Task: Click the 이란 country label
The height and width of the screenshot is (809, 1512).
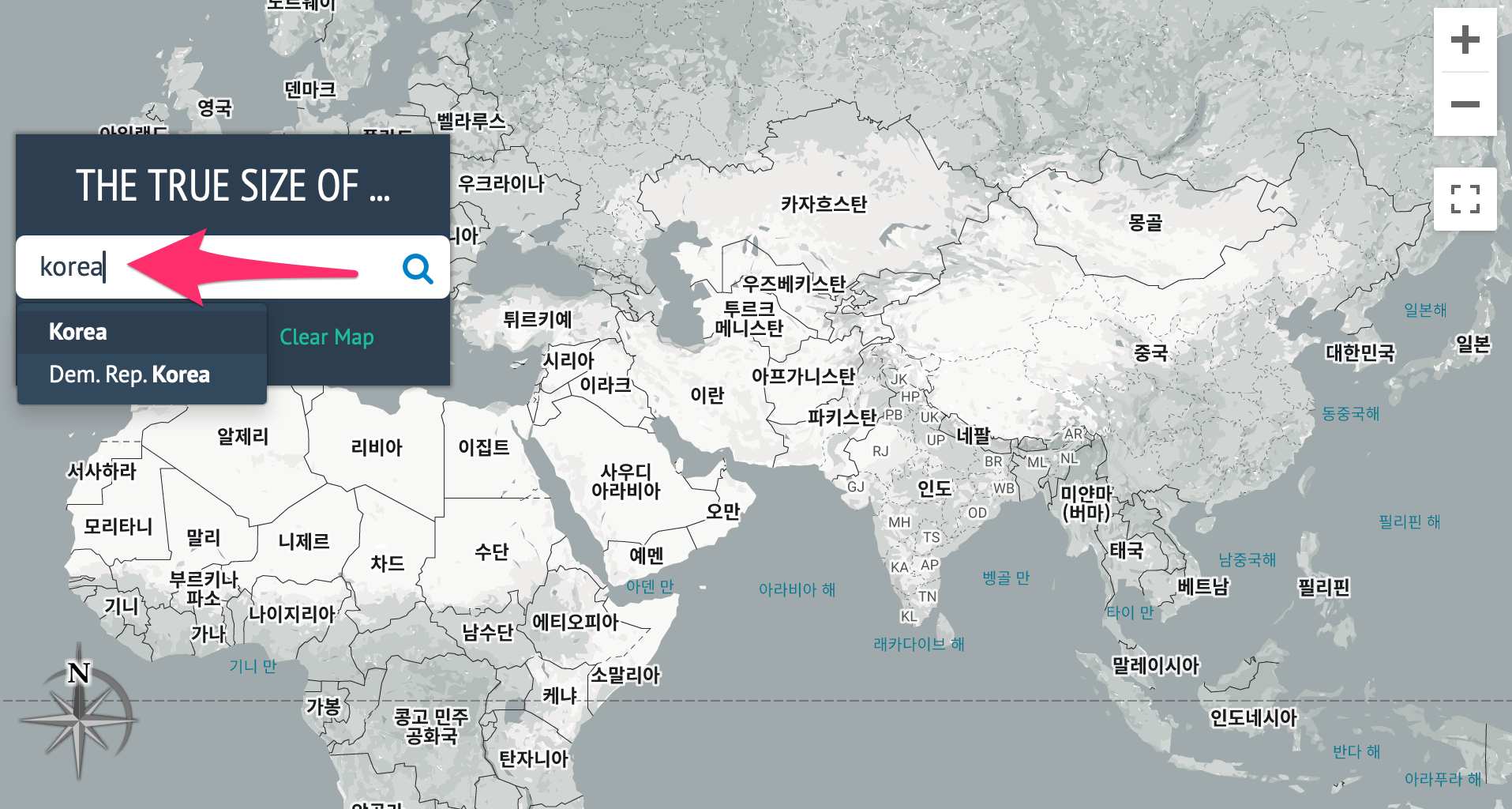Action: point(707,395)
